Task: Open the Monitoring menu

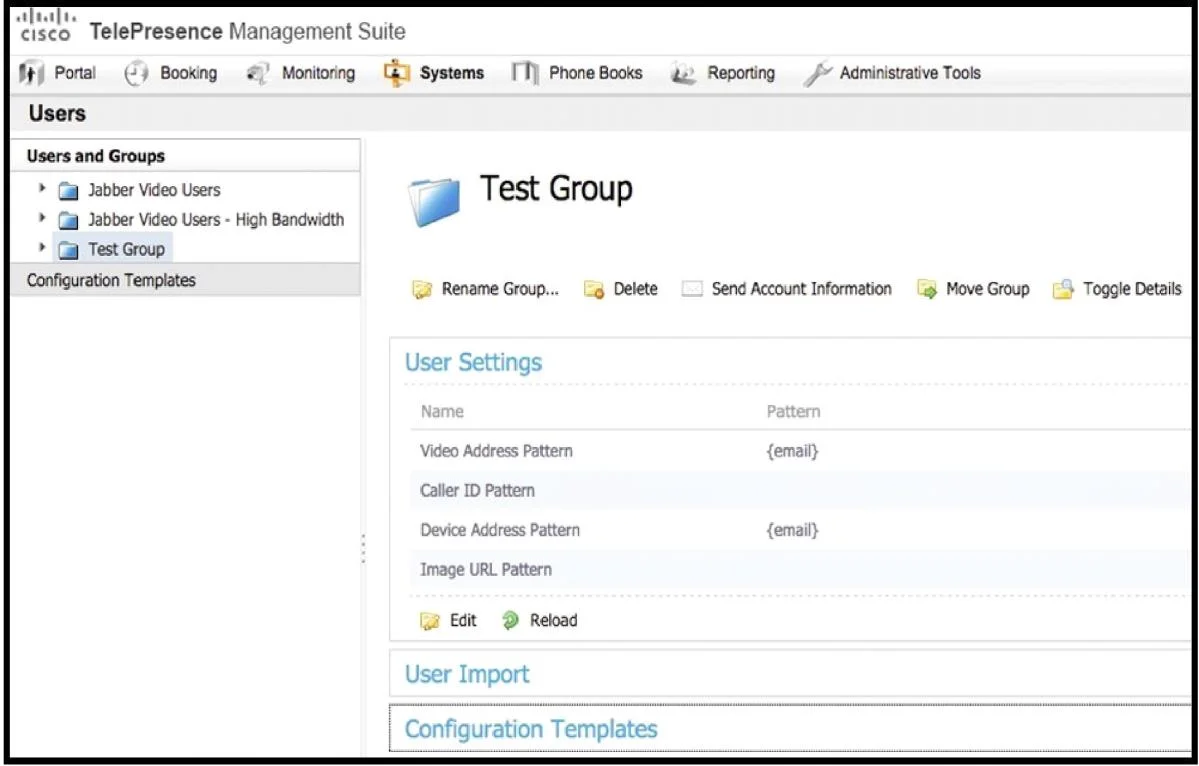Action: click(x=318, y=73)
